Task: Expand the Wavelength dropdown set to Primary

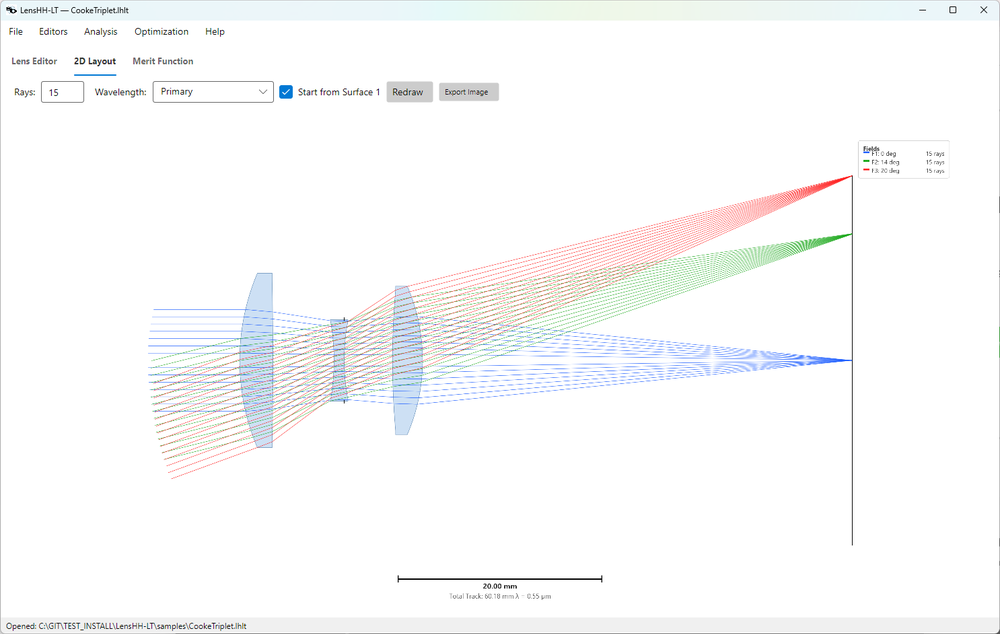Action: coord(213,92)
